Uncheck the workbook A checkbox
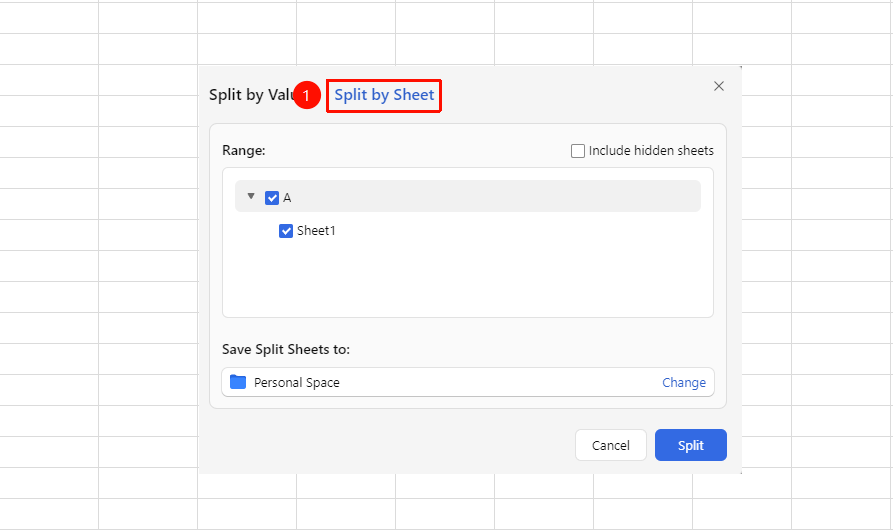This screenshot has height=530, width=893. (x=272, y=198)
